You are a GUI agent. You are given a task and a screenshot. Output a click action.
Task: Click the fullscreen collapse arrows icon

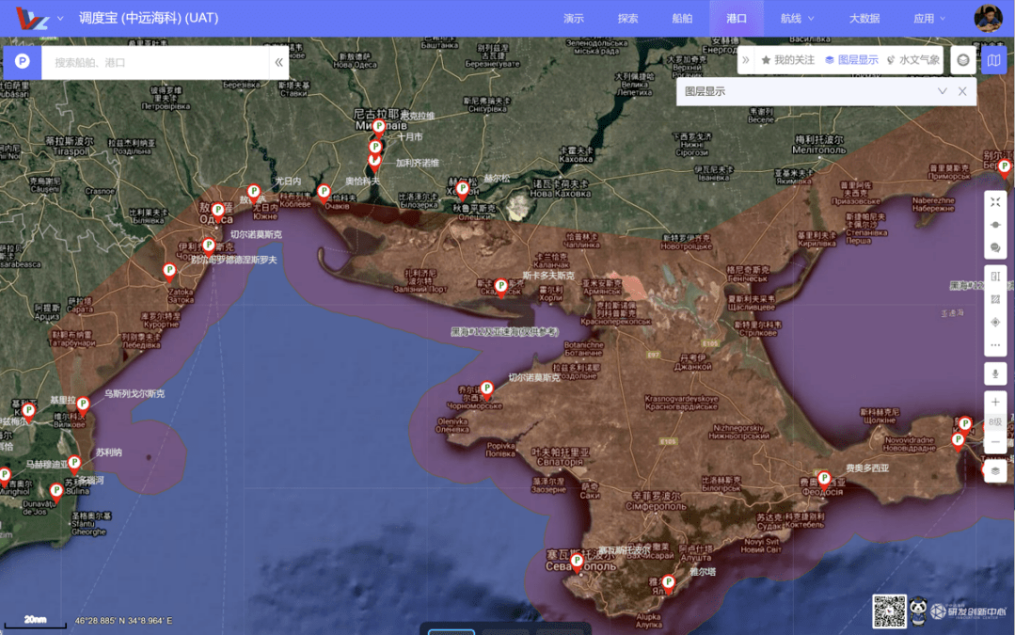[996, 203]
